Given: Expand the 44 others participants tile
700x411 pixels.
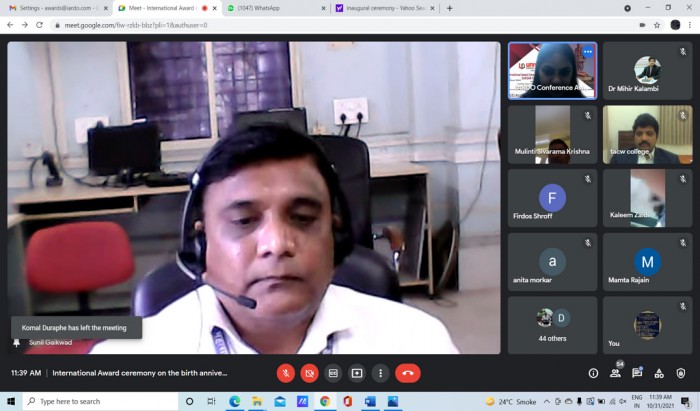Looking at the screenshot, I should [x=552, y=325].
